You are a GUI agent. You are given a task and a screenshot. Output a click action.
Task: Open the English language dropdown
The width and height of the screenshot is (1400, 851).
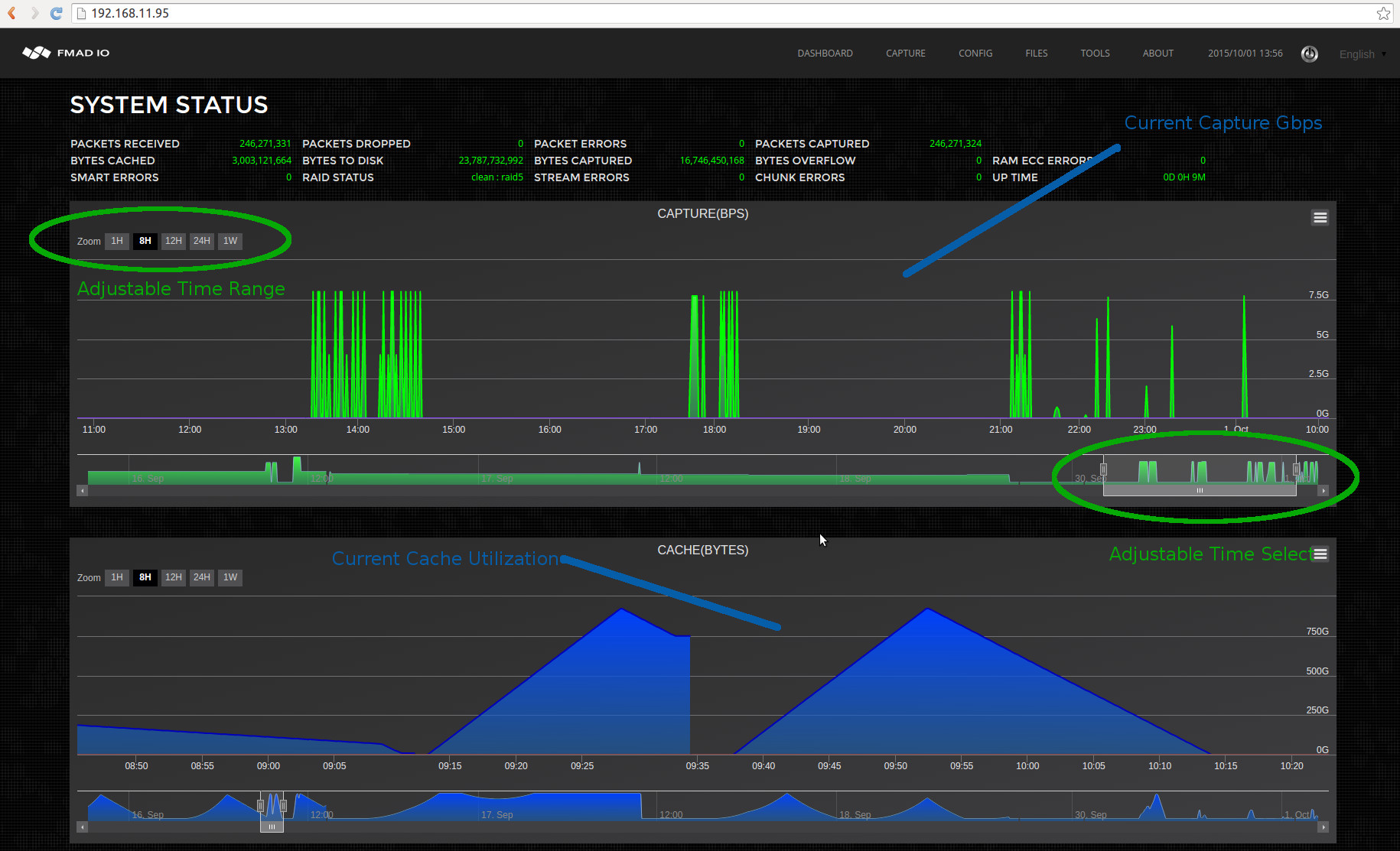pyautogui.click(x=1362, y=54)
